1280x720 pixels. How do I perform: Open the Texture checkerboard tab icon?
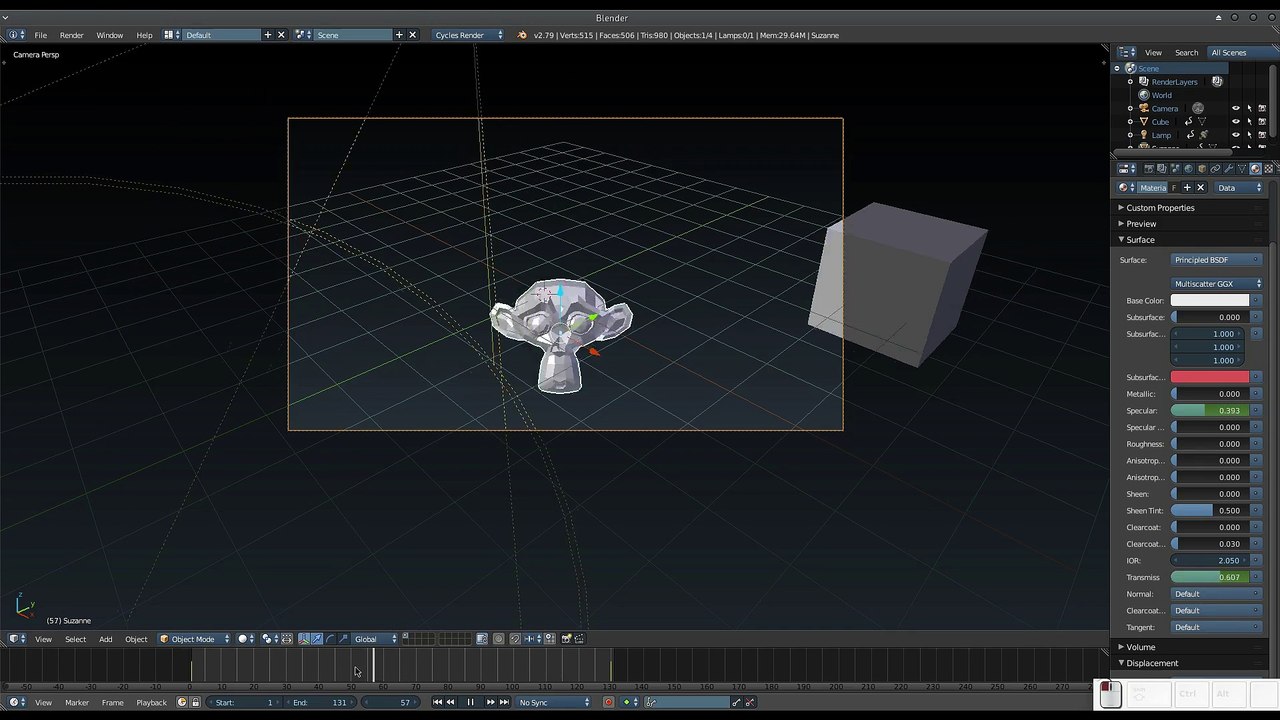tap(1268, 168)
